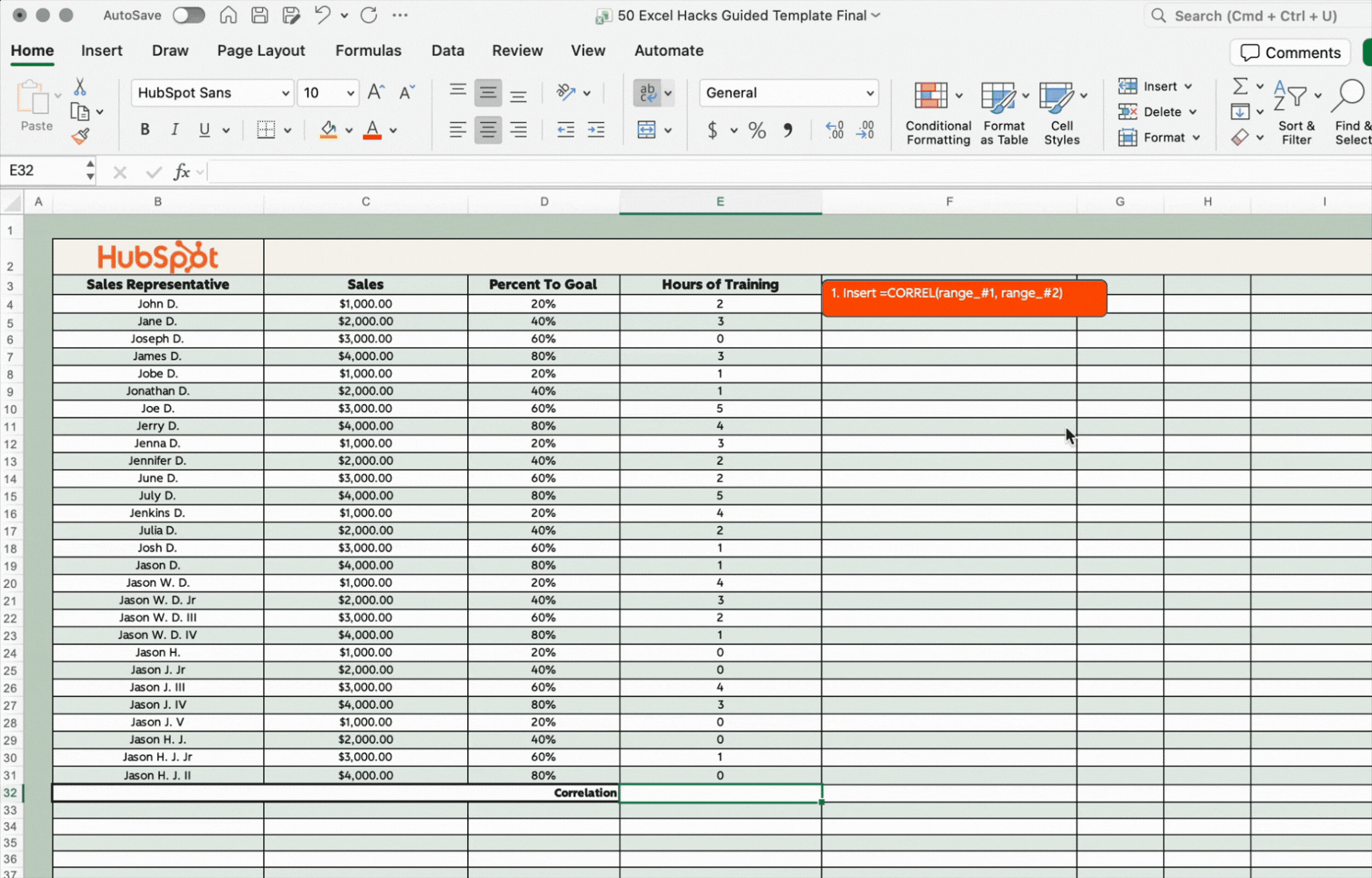The width and height of the screenshot is (1372, 878).
Task: Open Conditional Formatting
Action: [x=937, y=113]
